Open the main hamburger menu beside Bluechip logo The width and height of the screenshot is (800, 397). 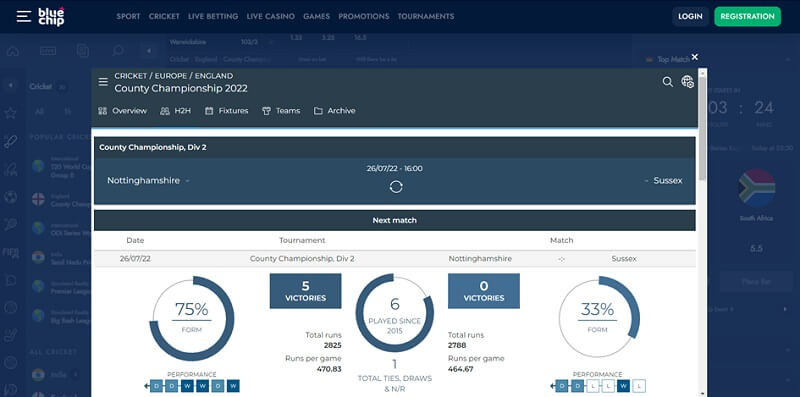[x=23, y=16]
